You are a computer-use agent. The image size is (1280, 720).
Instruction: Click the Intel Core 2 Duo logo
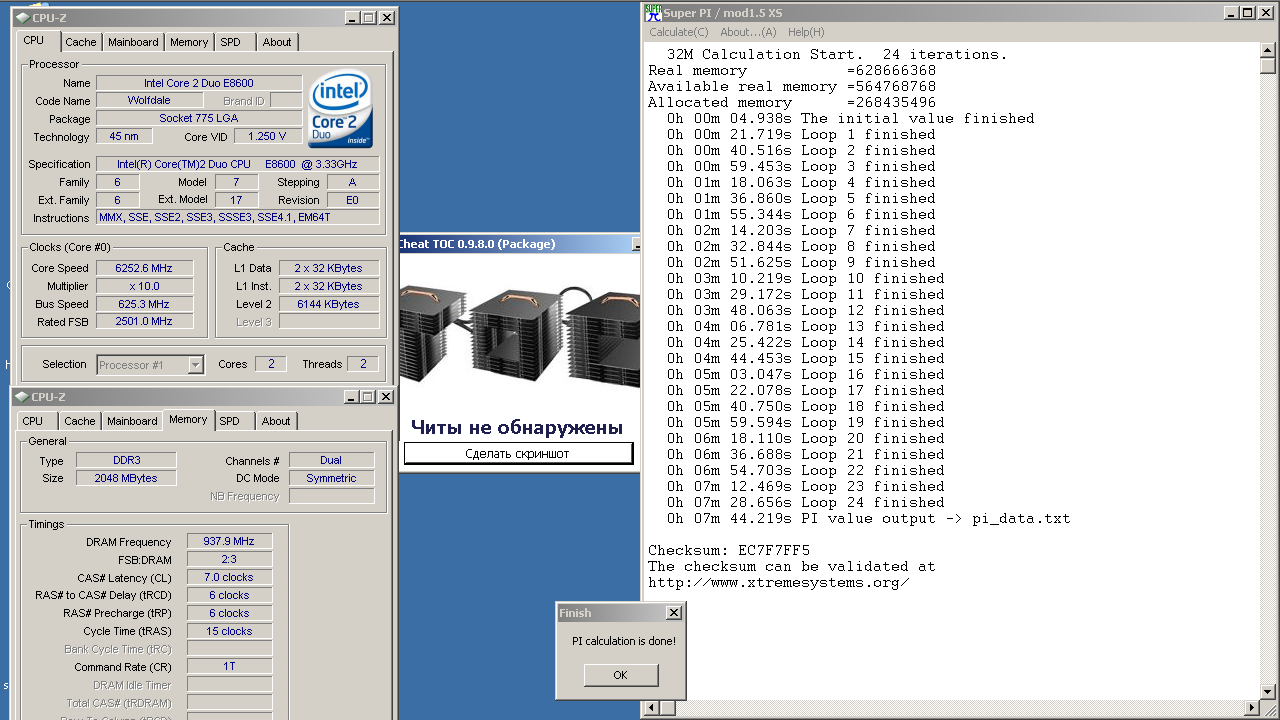tap(340, 108)
